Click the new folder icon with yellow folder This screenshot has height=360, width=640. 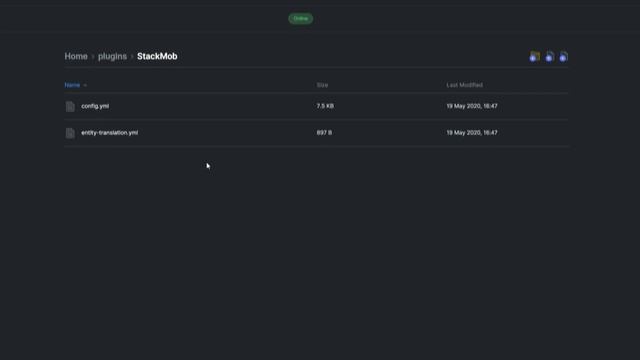click(x=534, y=56)
